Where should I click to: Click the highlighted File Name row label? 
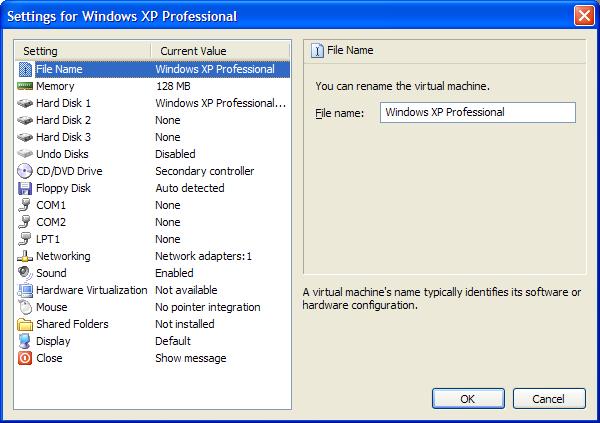[x=59, y=69]
